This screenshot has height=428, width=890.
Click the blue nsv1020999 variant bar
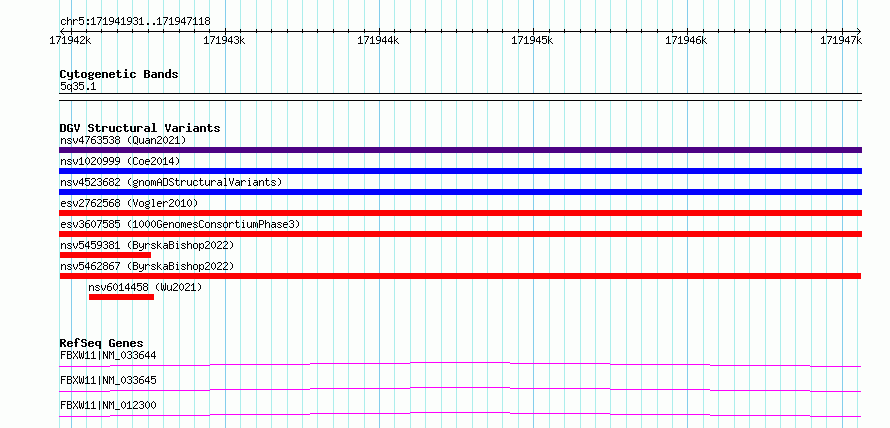pyautogui.click(x=460, y=171)
